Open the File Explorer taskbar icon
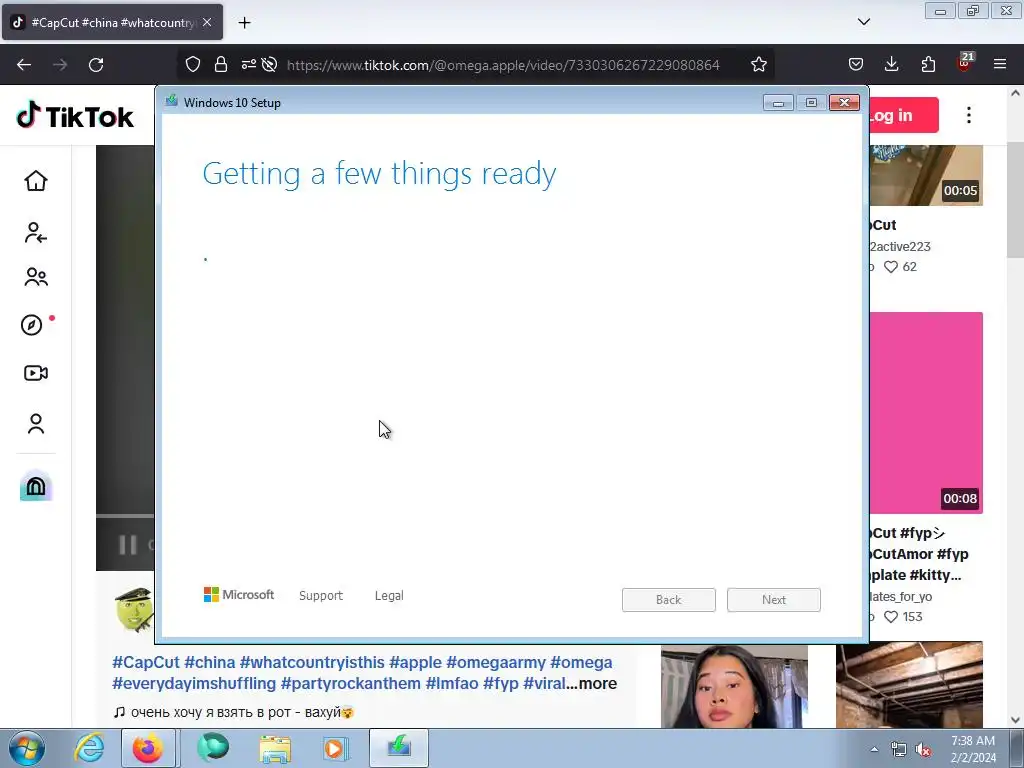 point(275,748)
